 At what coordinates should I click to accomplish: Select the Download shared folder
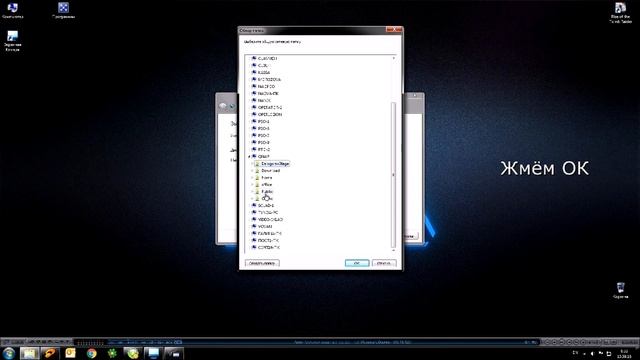pyautogui.click(x=270, y=171)
